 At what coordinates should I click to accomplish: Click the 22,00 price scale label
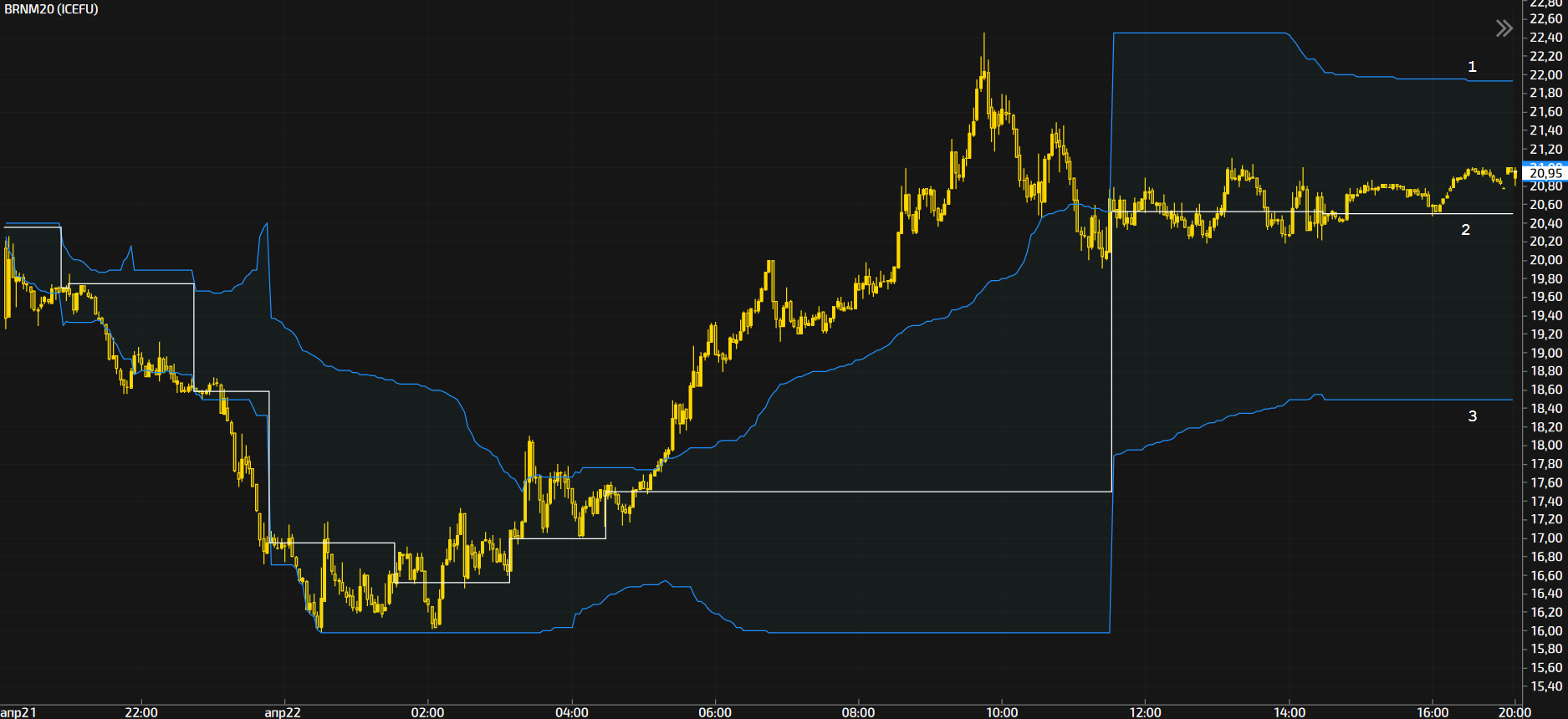[1545, 74]
